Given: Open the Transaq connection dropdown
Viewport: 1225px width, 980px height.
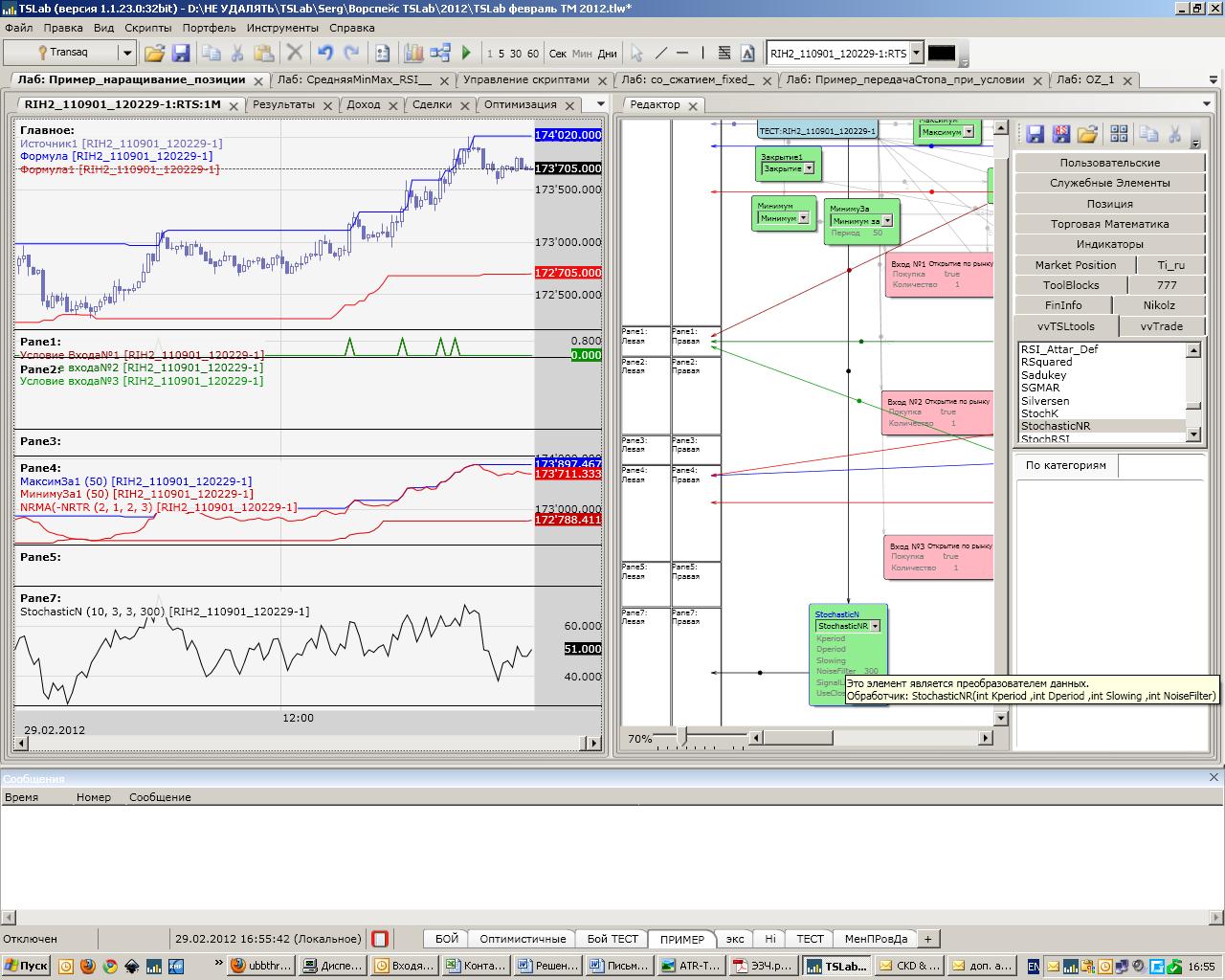Looking at the screenshot, I should (x=126, y=54).
